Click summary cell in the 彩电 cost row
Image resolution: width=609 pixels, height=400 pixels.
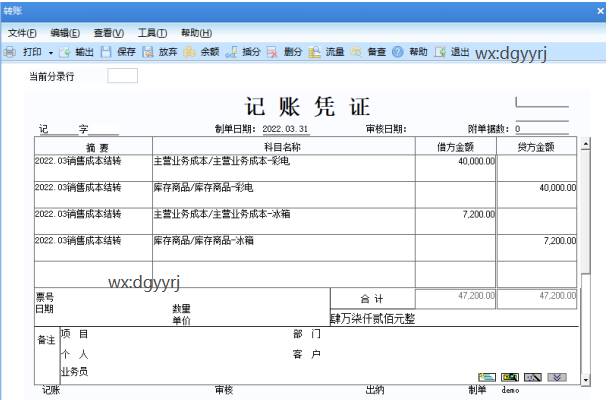tap(93, 168)
